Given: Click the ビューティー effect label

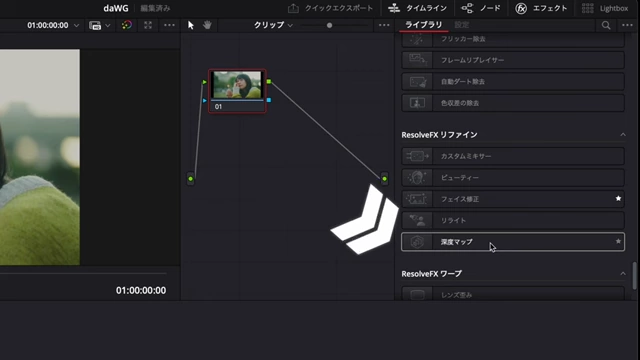Looking at the screenshot, I should [x=460, y=178].
